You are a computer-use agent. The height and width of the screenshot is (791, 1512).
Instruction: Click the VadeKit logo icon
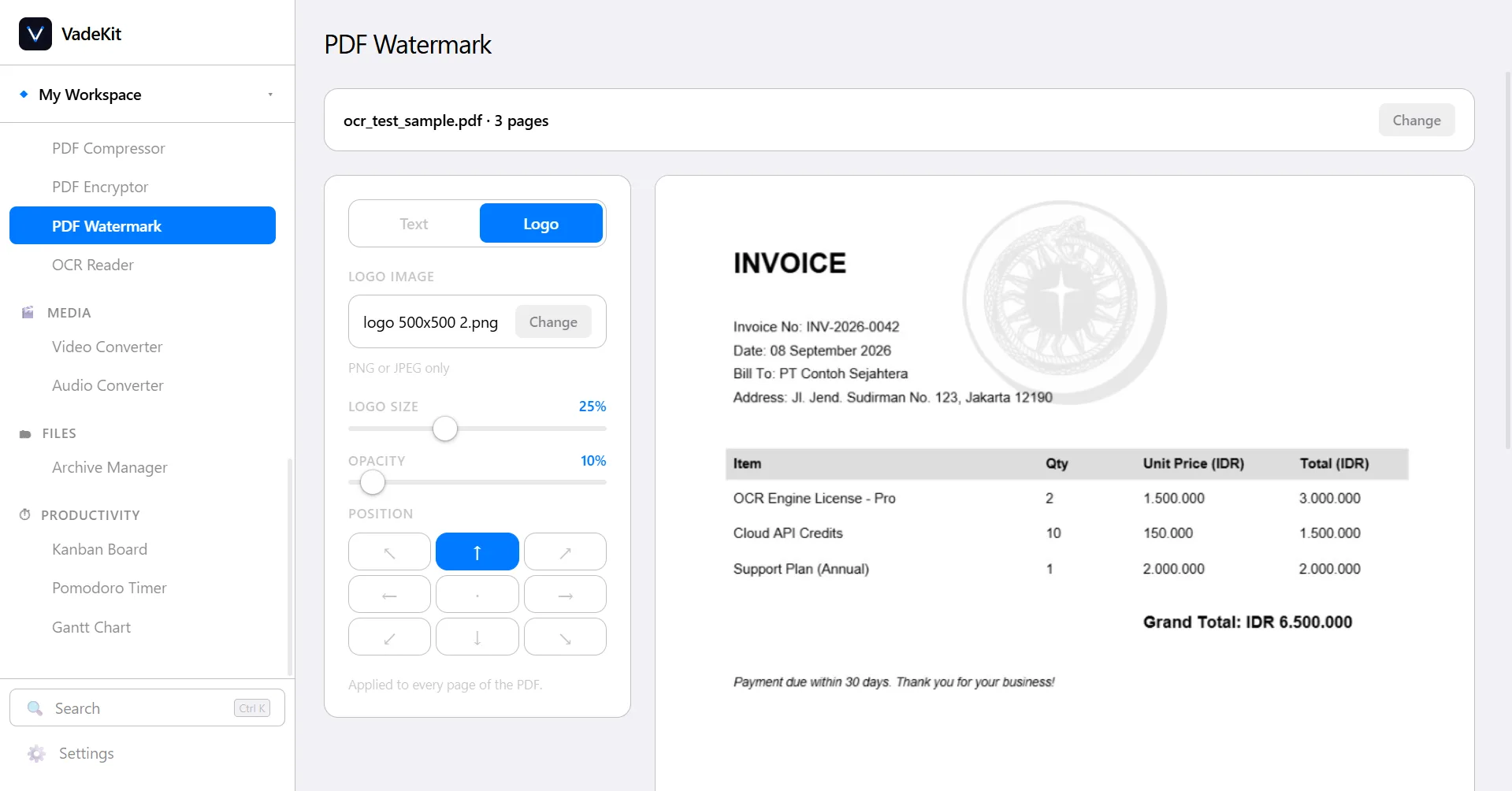(x=35, y=34)
